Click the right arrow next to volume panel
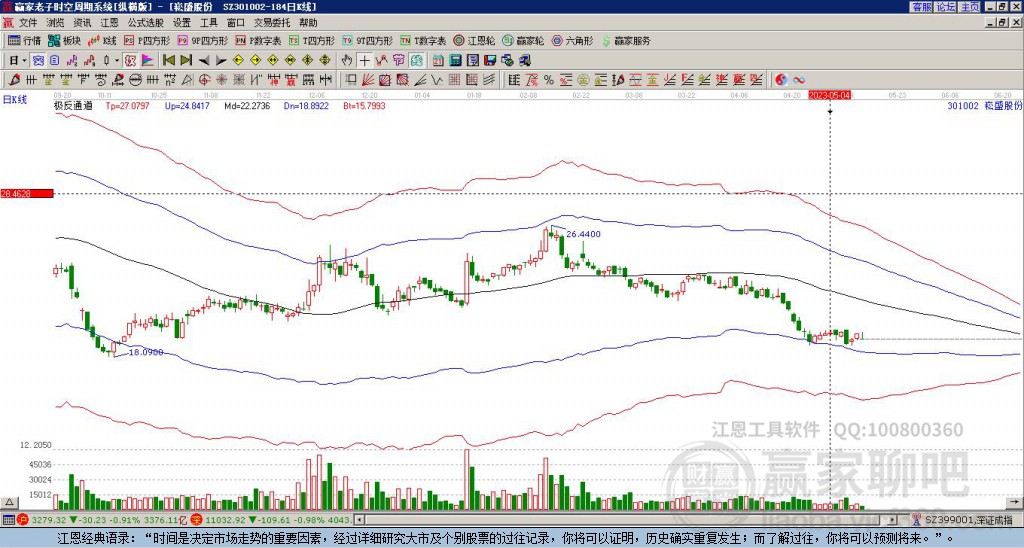The image size is (1024, 548). coord(1016,502)
